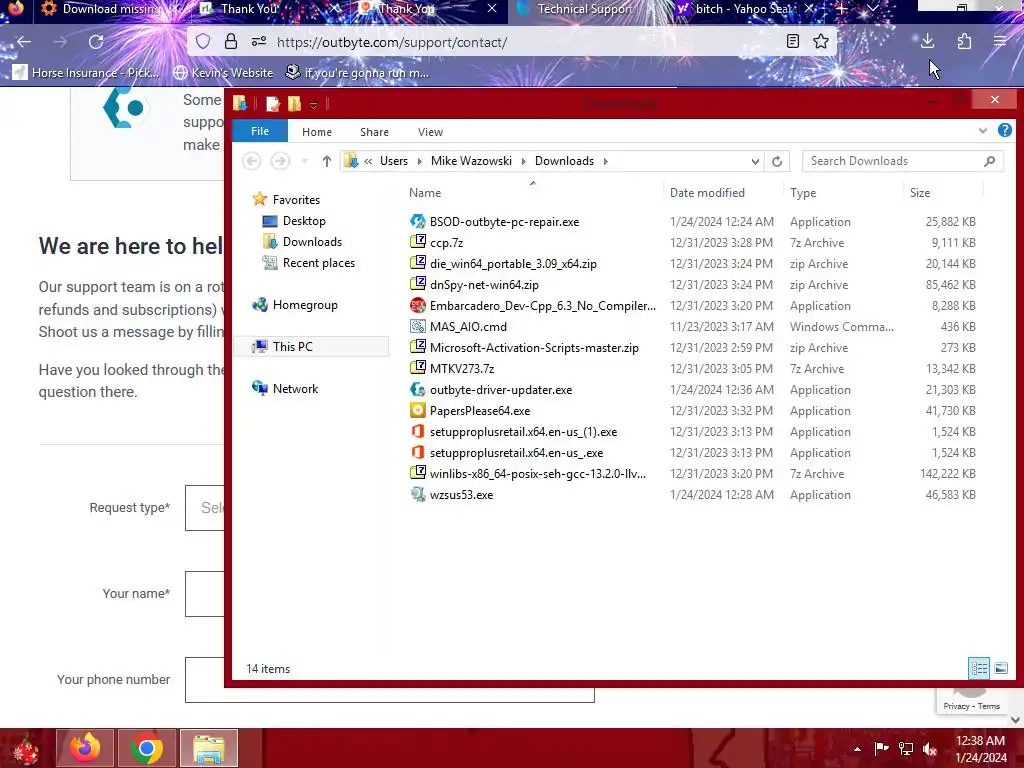Open the Firefox hamburger menu
This screenshot has height=768, width=1024.
1000,42
